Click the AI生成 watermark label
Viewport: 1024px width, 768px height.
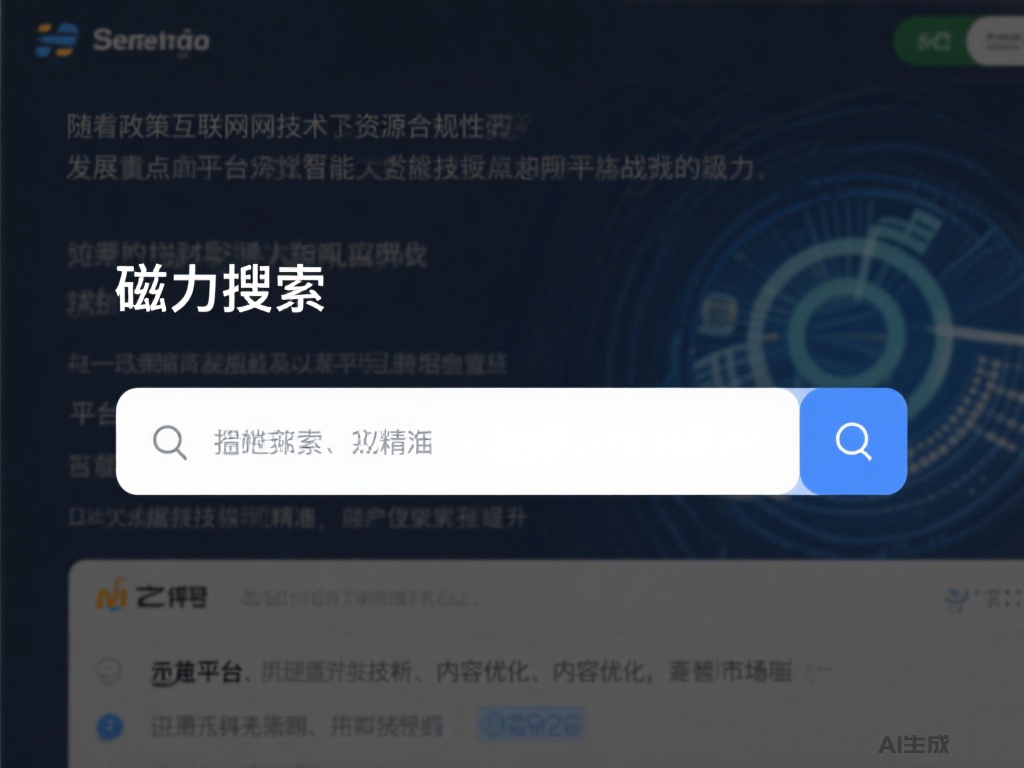914,744
